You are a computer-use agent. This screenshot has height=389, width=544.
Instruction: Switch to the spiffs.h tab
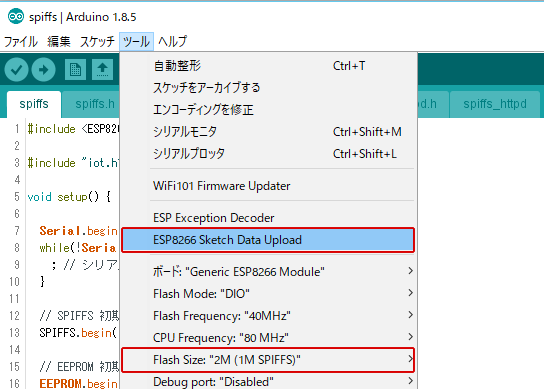click(x=91, y=104)
